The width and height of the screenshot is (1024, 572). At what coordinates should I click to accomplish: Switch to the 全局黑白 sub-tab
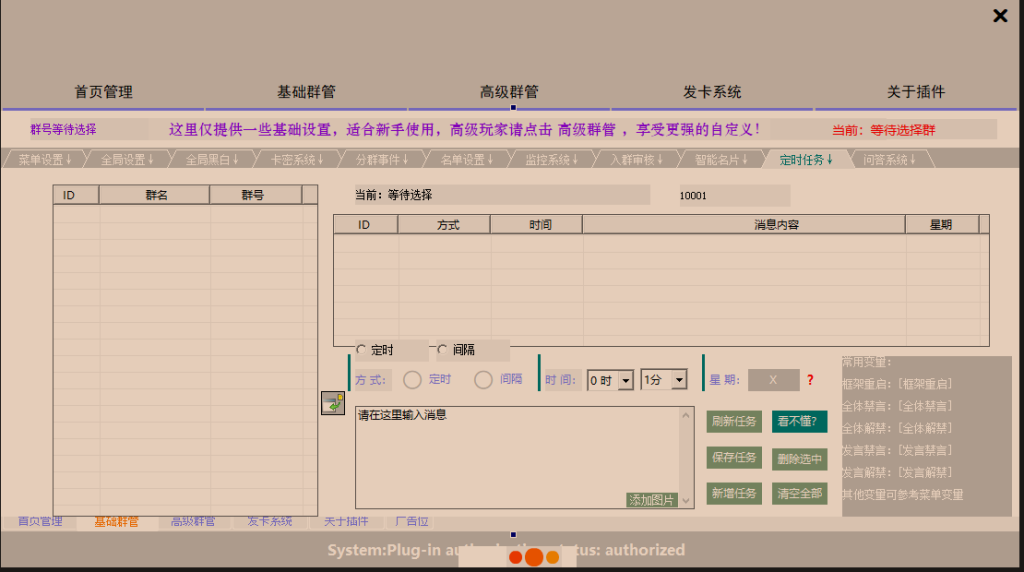[212, 159]
